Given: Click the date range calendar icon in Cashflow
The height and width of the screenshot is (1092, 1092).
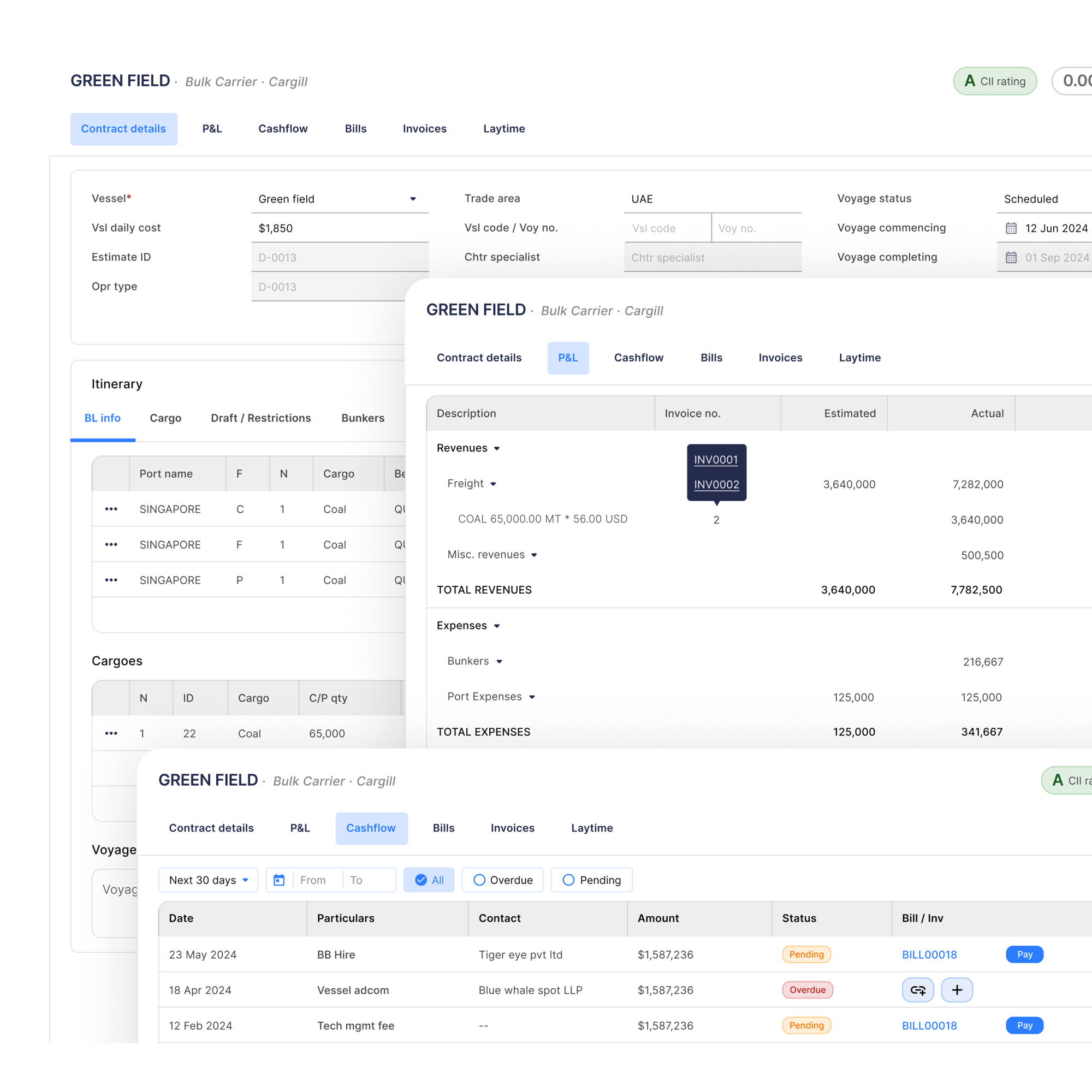Looking at the screenshot, I should pos(279,880).
